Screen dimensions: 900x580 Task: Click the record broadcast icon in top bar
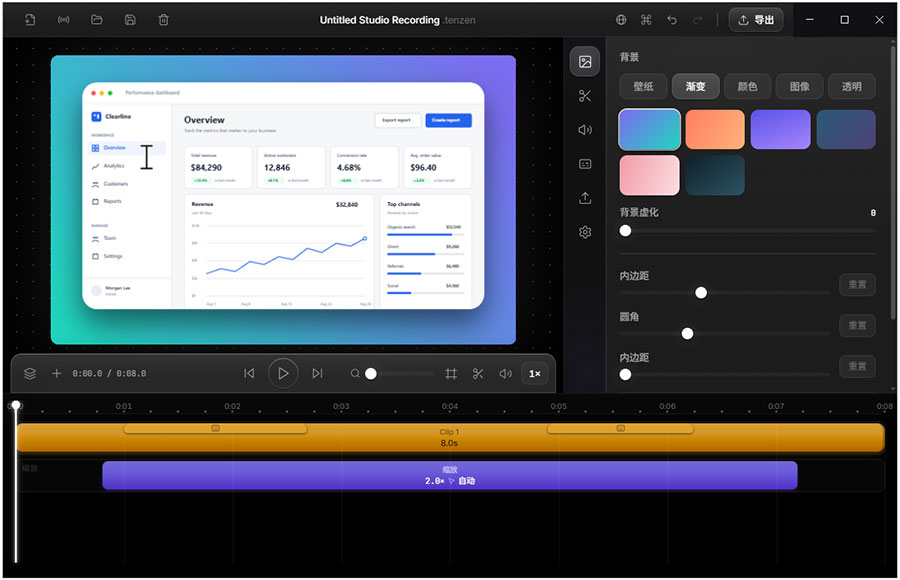coord(64,20)
